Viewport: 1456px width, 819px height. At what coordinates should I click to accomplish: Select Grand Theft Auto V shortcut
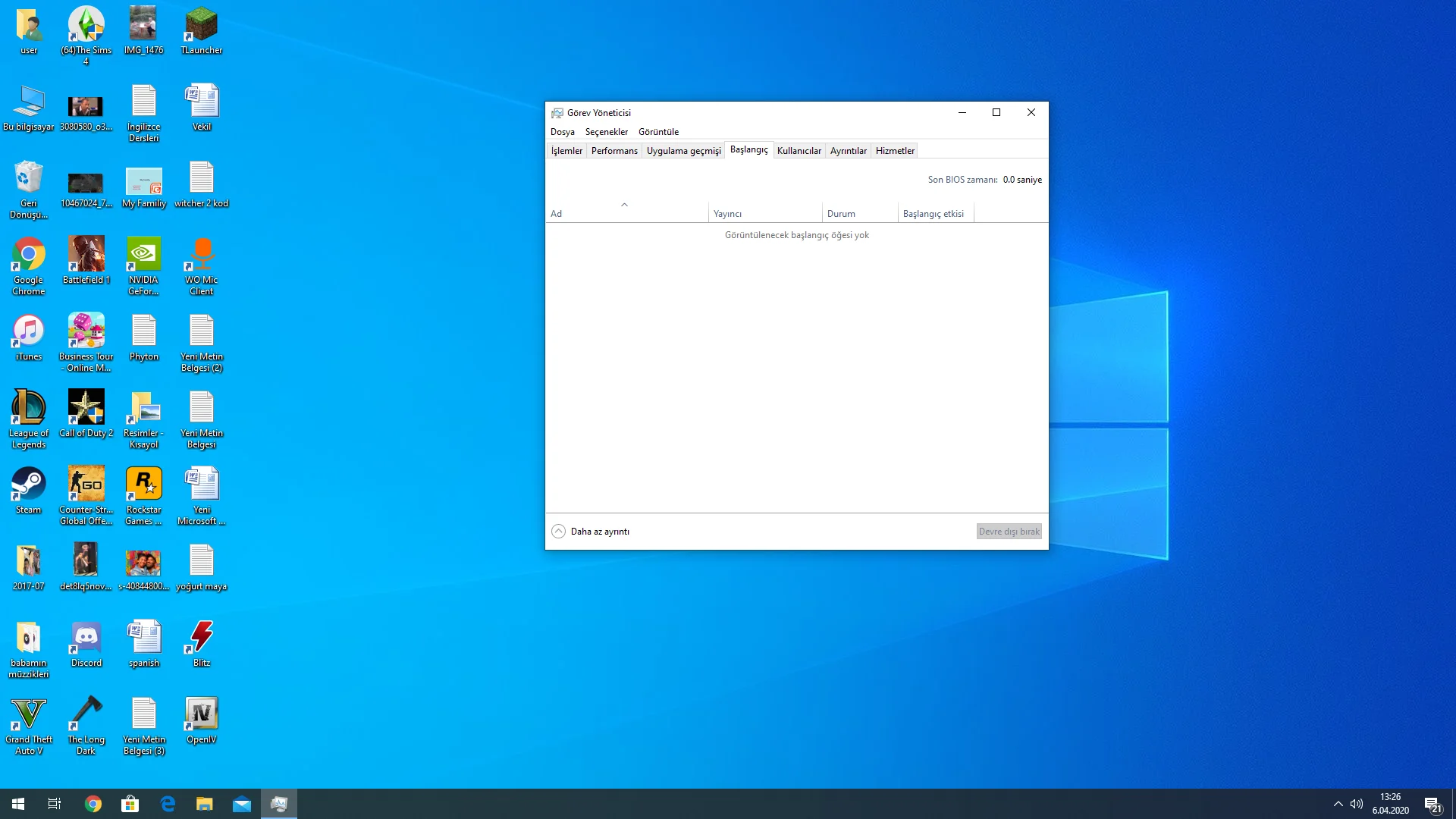point(28,714)
